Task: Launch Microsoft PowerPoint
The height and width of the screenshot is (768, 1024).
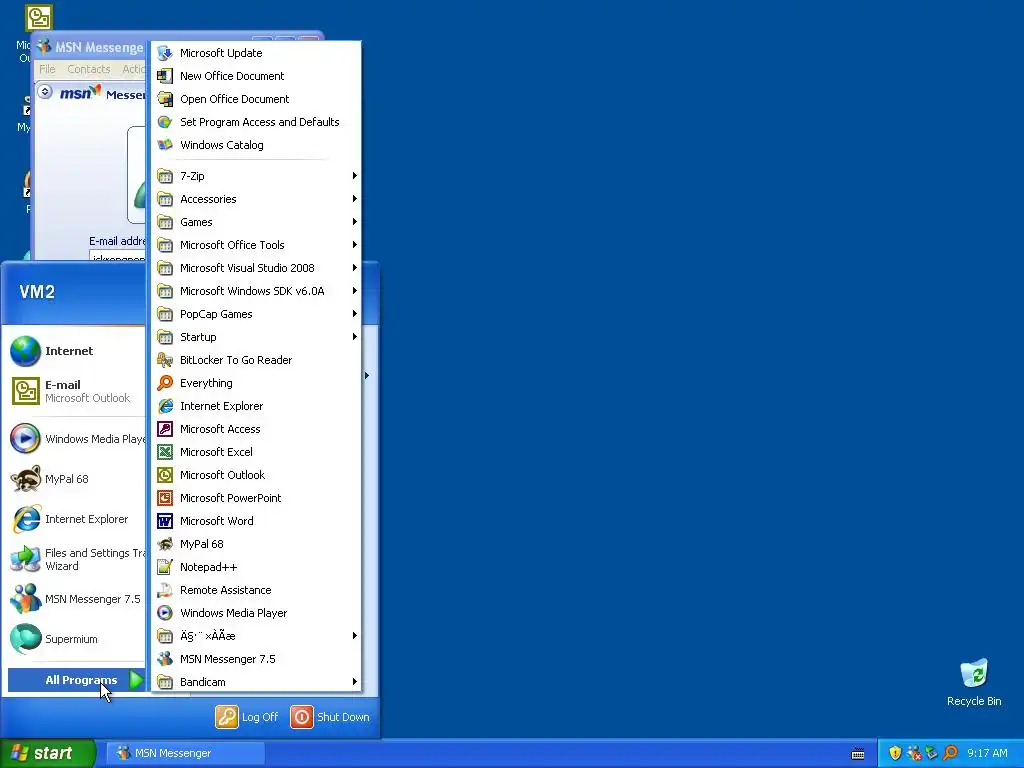Action: pos(256,498)
